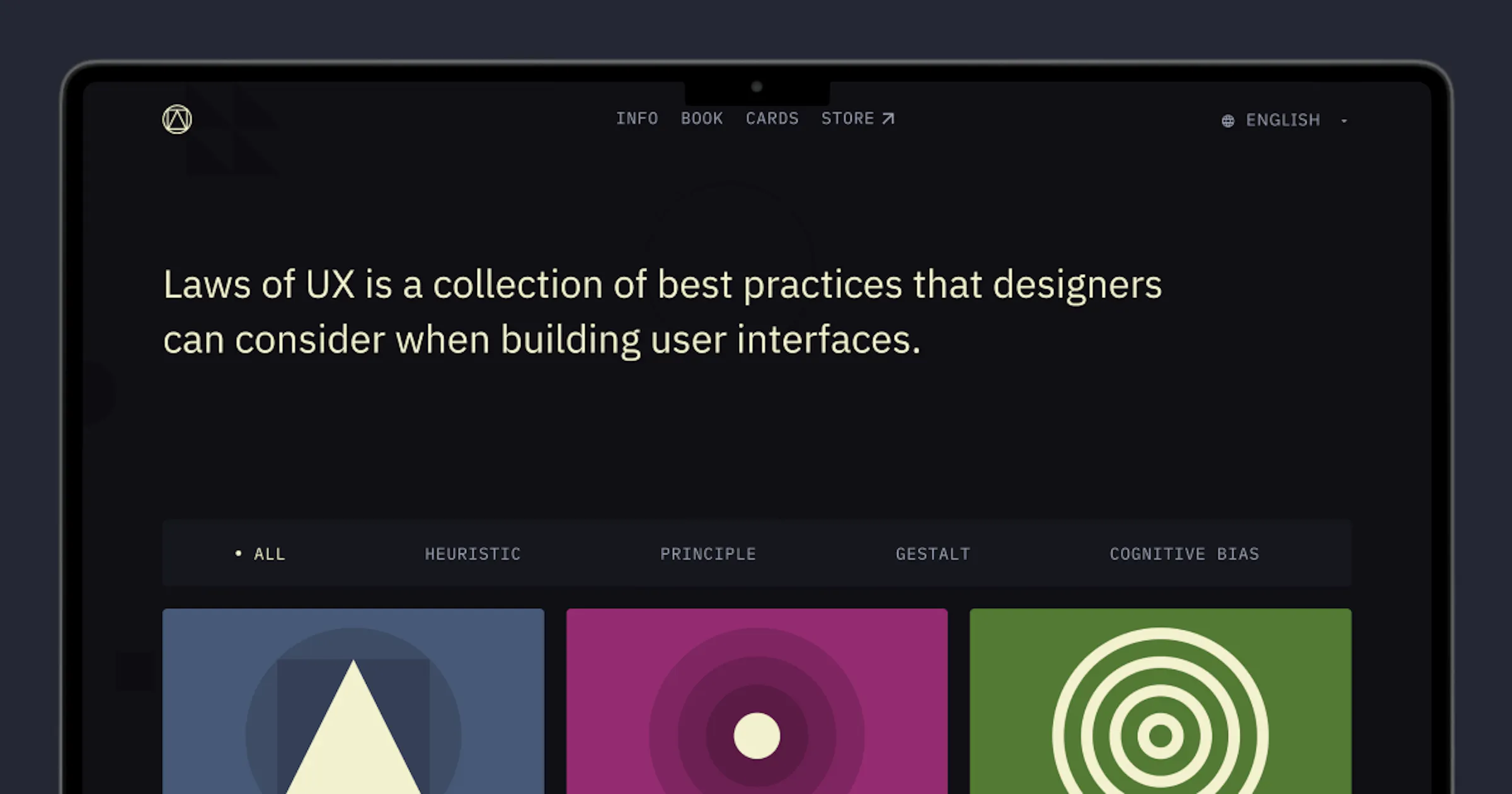Filter laws by PRINCIPLE

point(708,554)
